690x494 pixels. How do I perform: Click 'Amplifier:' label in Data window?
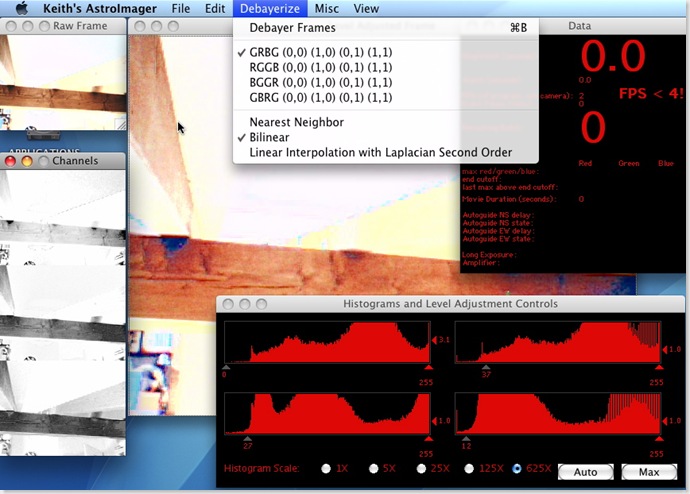[x=481, y=263]
